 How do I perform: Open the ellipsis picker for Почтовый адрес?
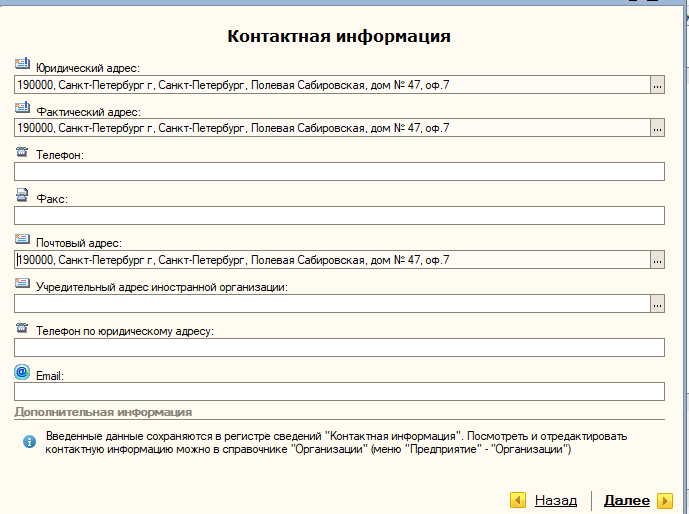coord(657,260)
